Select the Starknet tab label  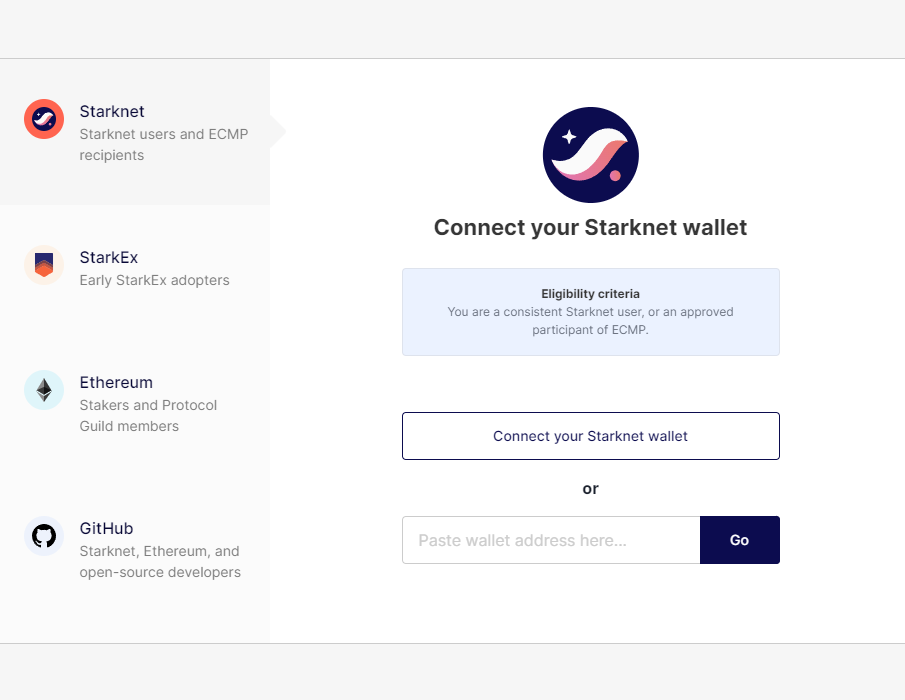click(x=112, y=111)
